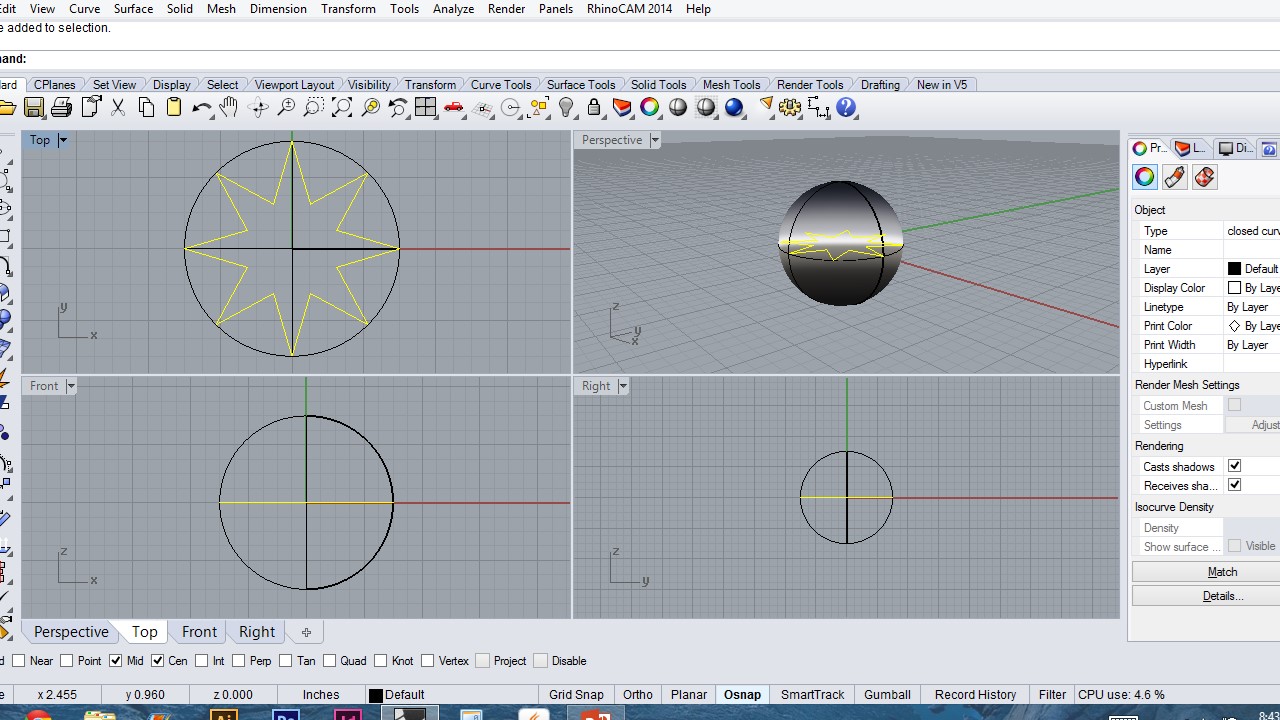Screen dimensions: 1280x720
Task: Open the Layer value dropdown in Properties
Action: tap(1252, 269)
